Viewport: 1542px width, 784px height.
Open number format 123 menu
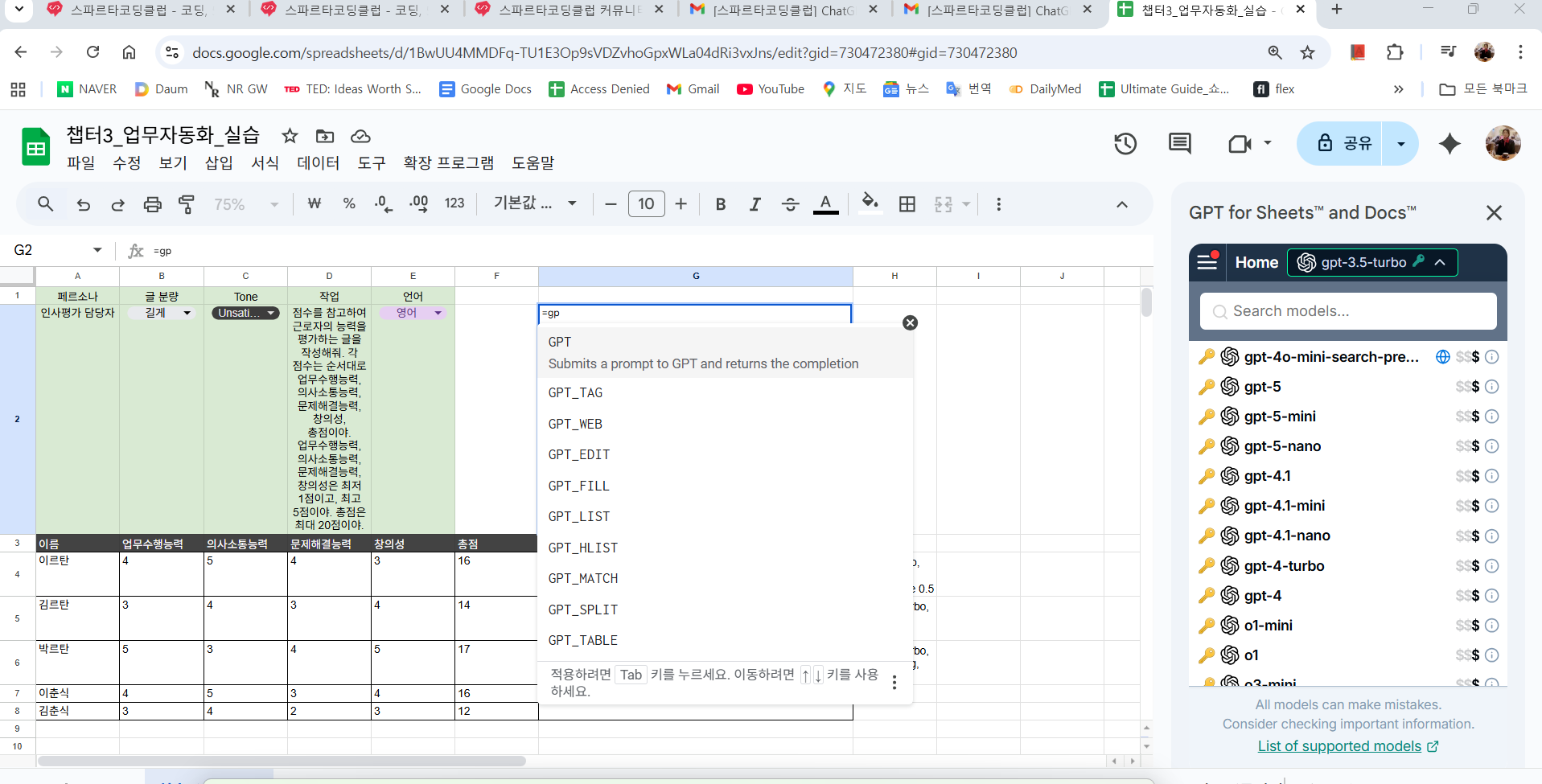pyautogui.click(x=454, y=203)
